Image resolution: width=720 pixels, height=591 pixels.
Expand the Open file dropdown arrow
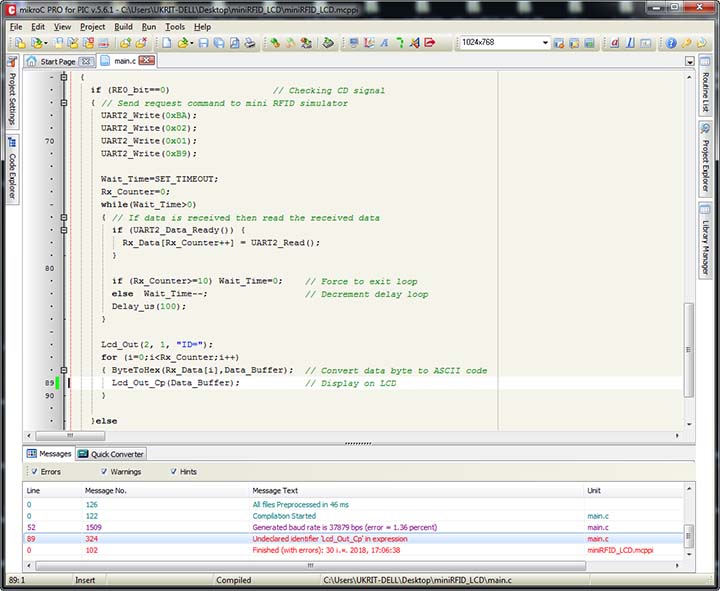(192, 44)
